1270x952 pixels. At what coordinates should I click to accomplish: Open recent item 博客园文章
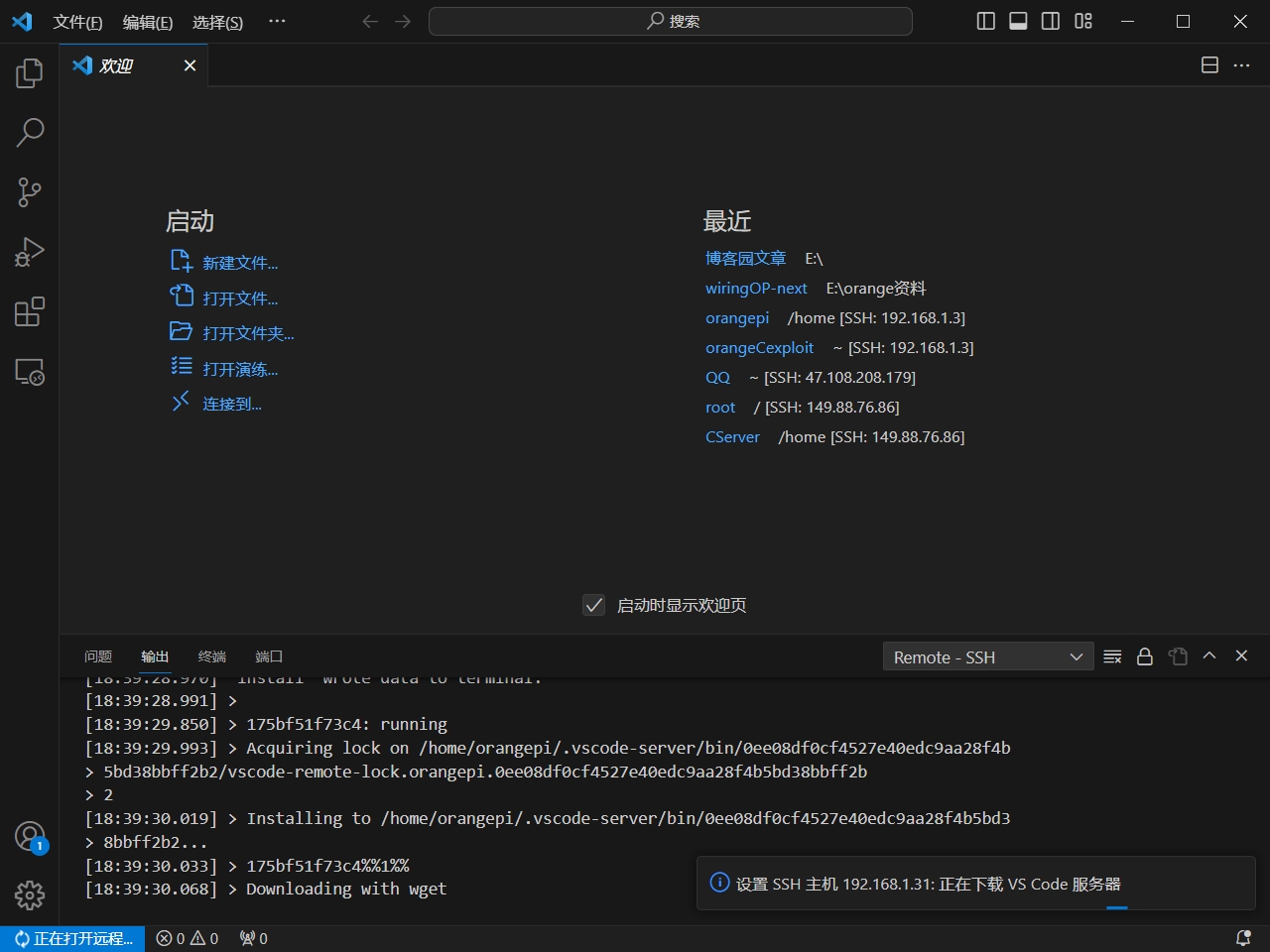click(745, 258)
